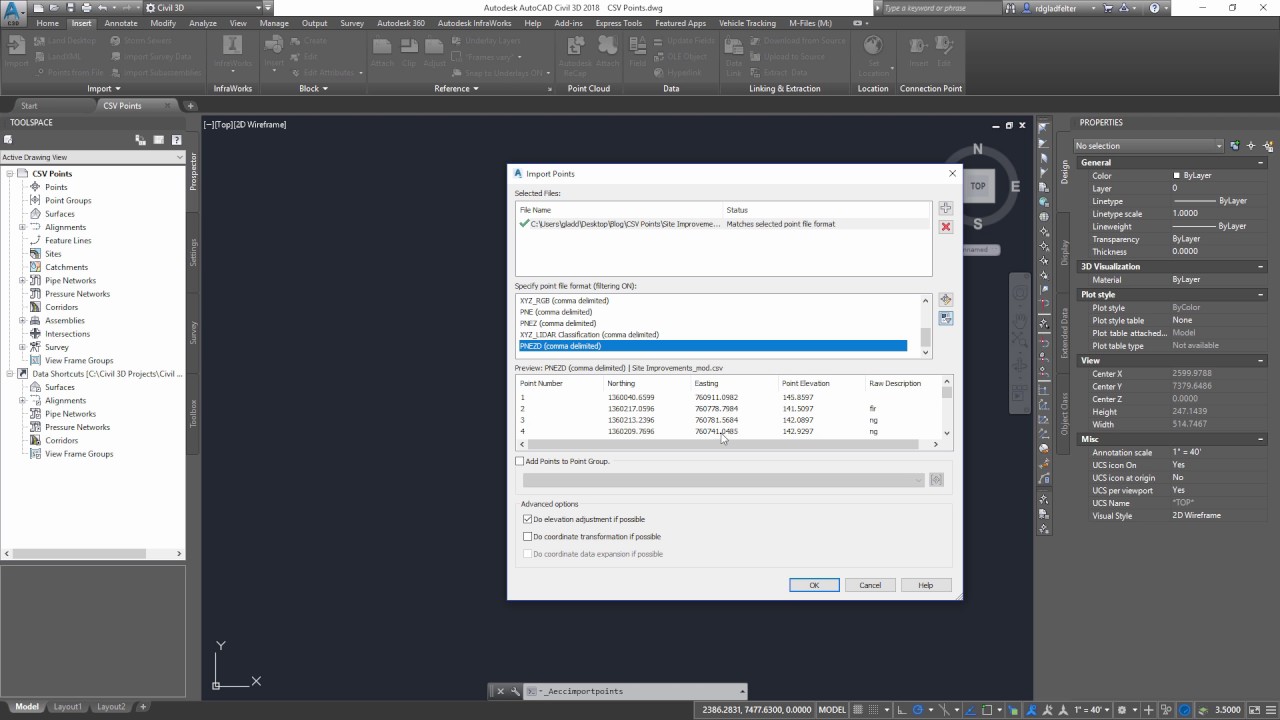The width and height of the screenshot is (1280, 720).
Task: Click the MODEL status bar button
Action: (x=832, y=710)
